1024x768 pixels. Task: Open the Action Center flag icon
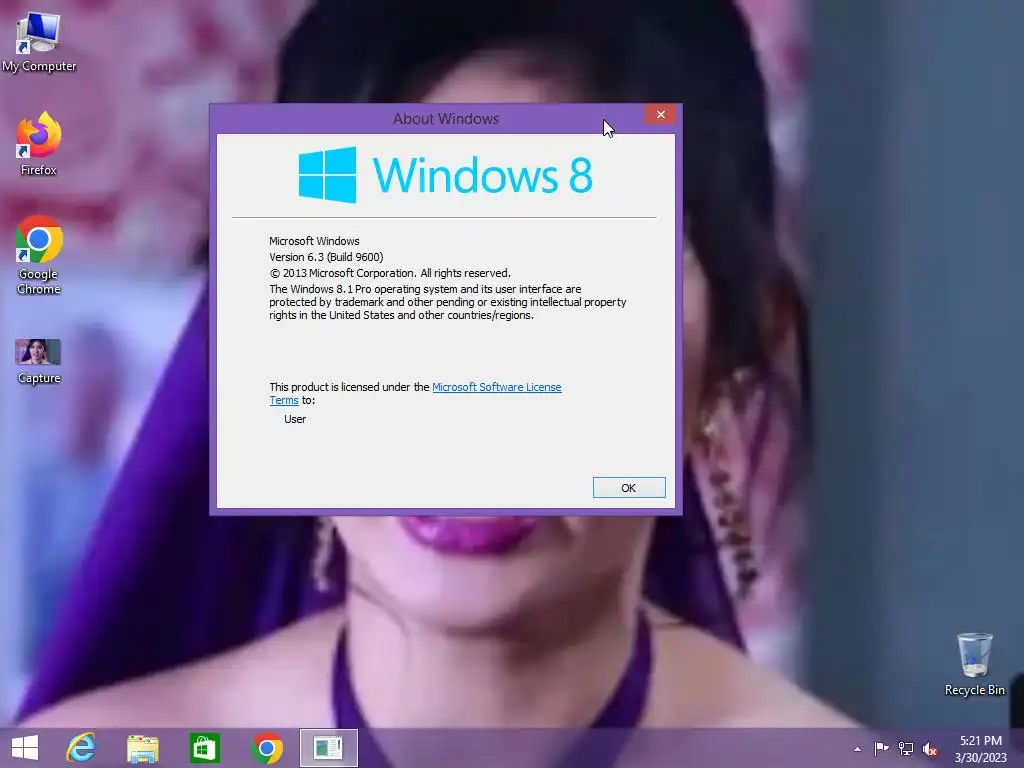[881, 748]
